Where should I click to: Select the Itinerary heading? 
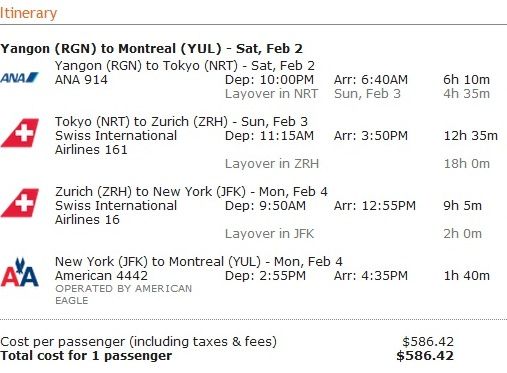[x=28, y=13]
